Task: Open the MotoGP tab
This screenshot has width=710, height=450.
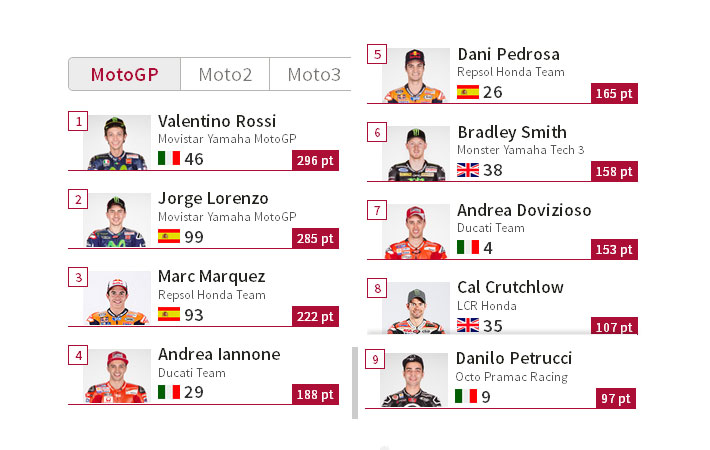Action: pyautogui.click(x=125, y=74)
